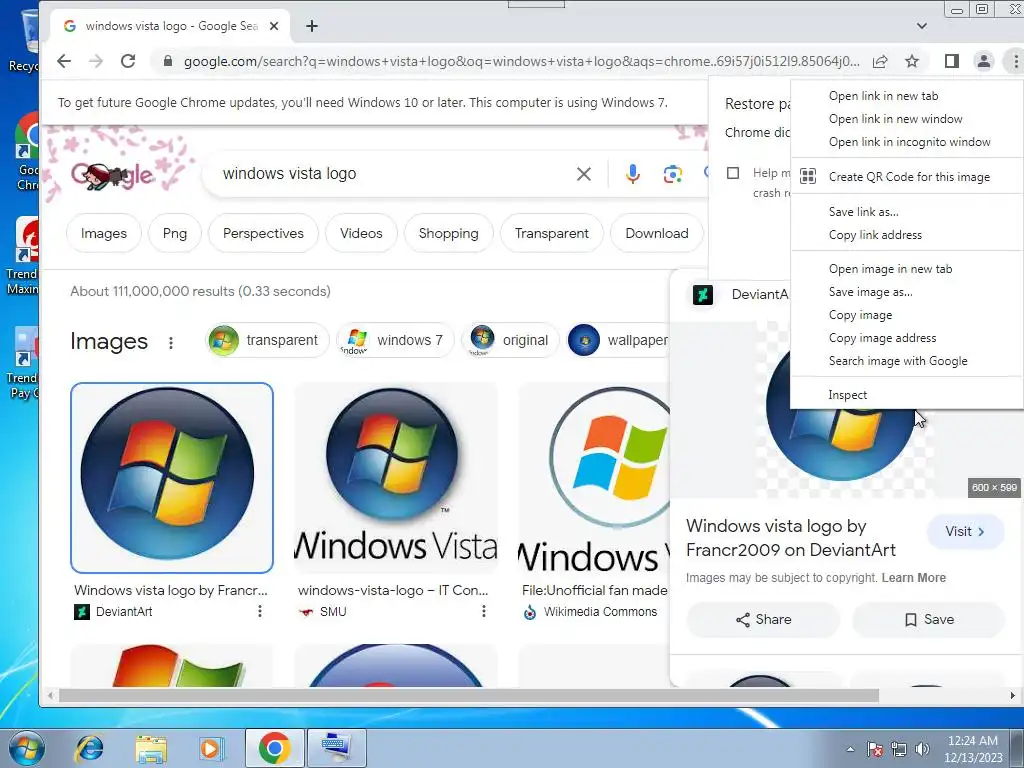Viewport: 1024px width, 768px height.
Task: Select the Images filter chip
Action: tap(104, 233)
